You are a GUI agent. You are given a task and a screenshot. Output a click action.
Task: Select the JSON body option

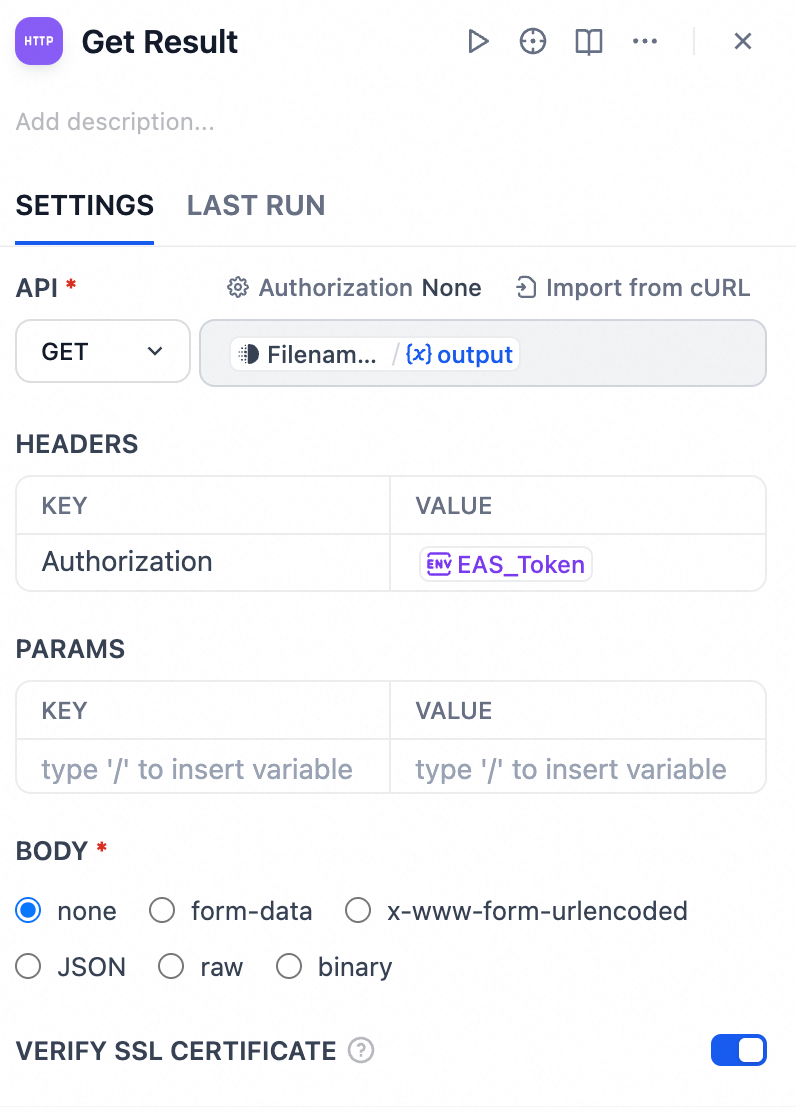click(29, 967)
